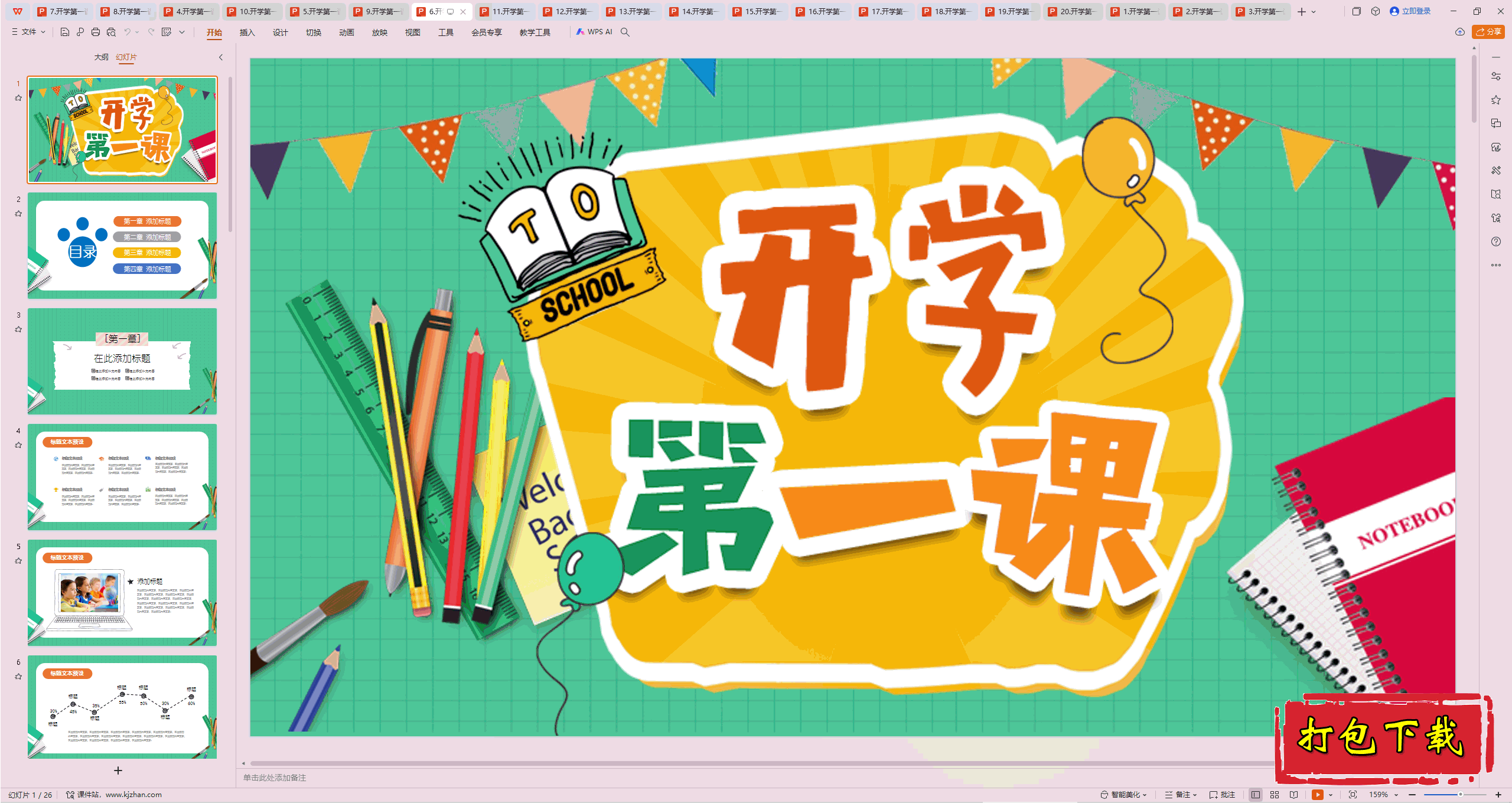Click the Save icon in quick toolbar
1512x803 pixels.
[x=65, y=32]
